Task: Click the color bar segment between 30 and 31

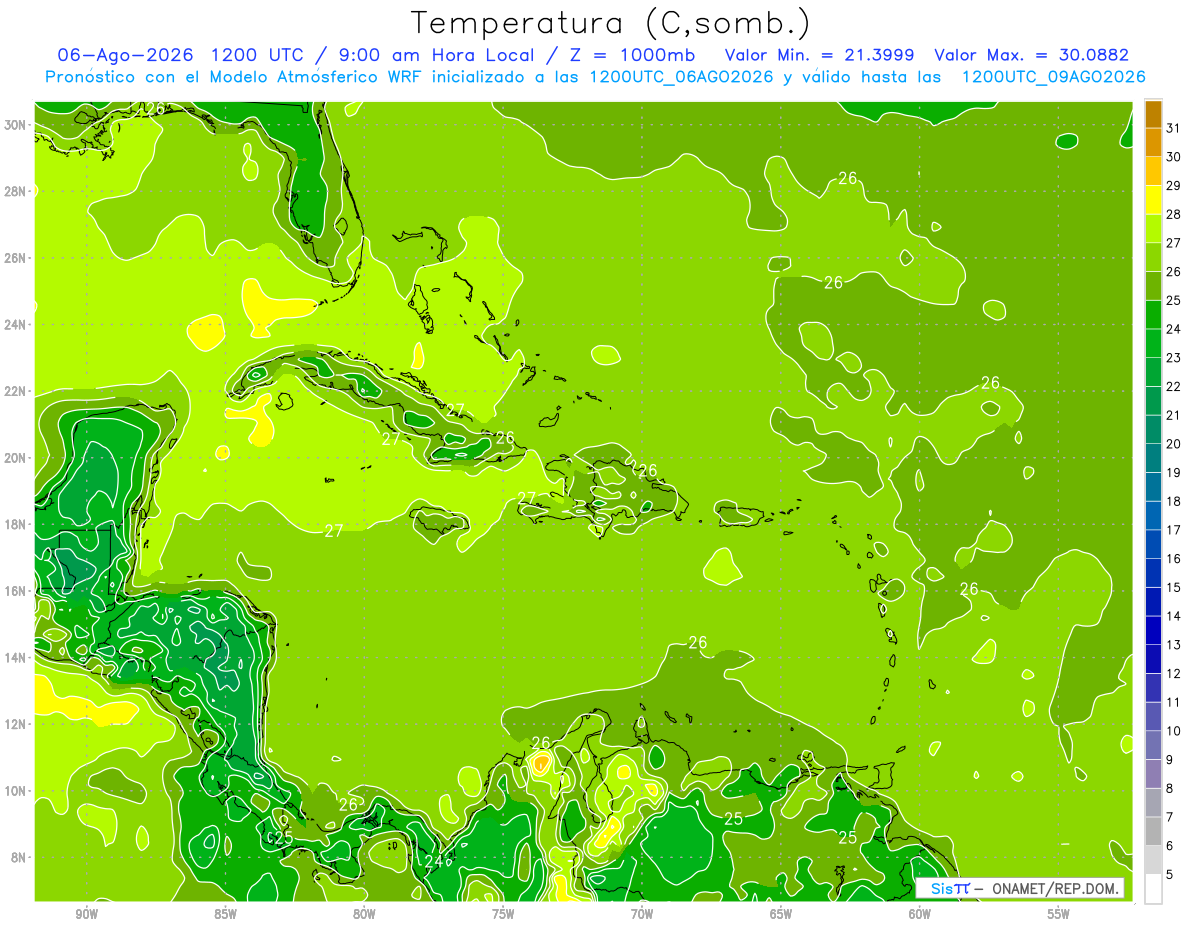Action: [1153, 143]
